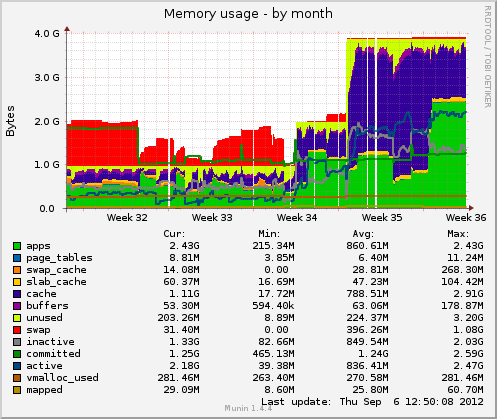This screenshot has width=497, height=419.
Task: Click the 'mapped' legend label
Action: coord(44,390)
